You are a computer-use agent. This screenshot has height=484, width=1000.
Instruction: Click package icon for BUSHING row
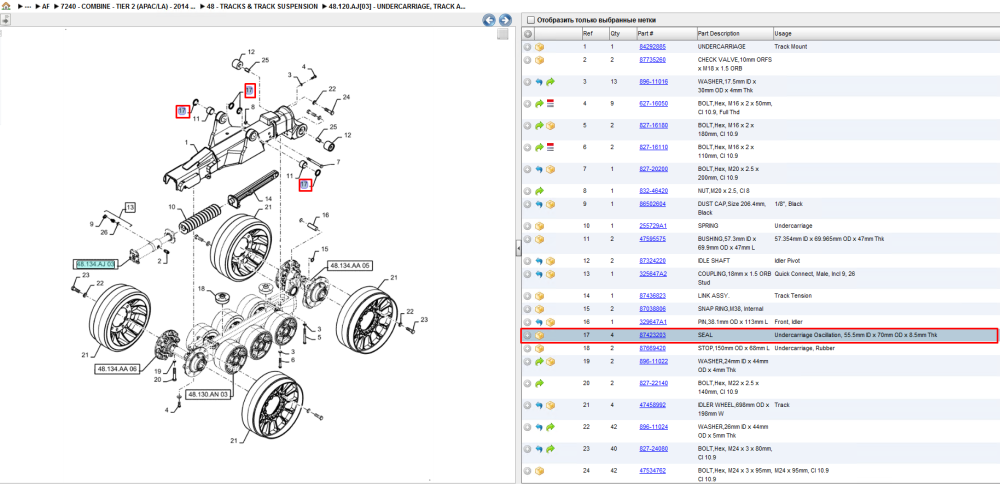click(x=539, y=239)
